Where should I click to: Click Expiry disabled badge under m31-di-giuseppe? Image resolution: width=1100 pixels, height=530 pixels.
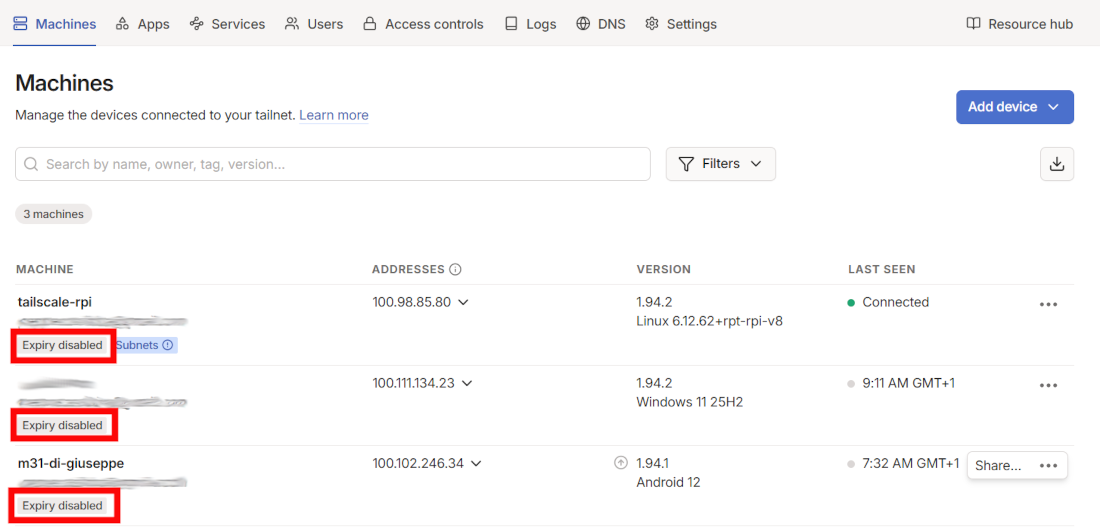tap(62, 505)
